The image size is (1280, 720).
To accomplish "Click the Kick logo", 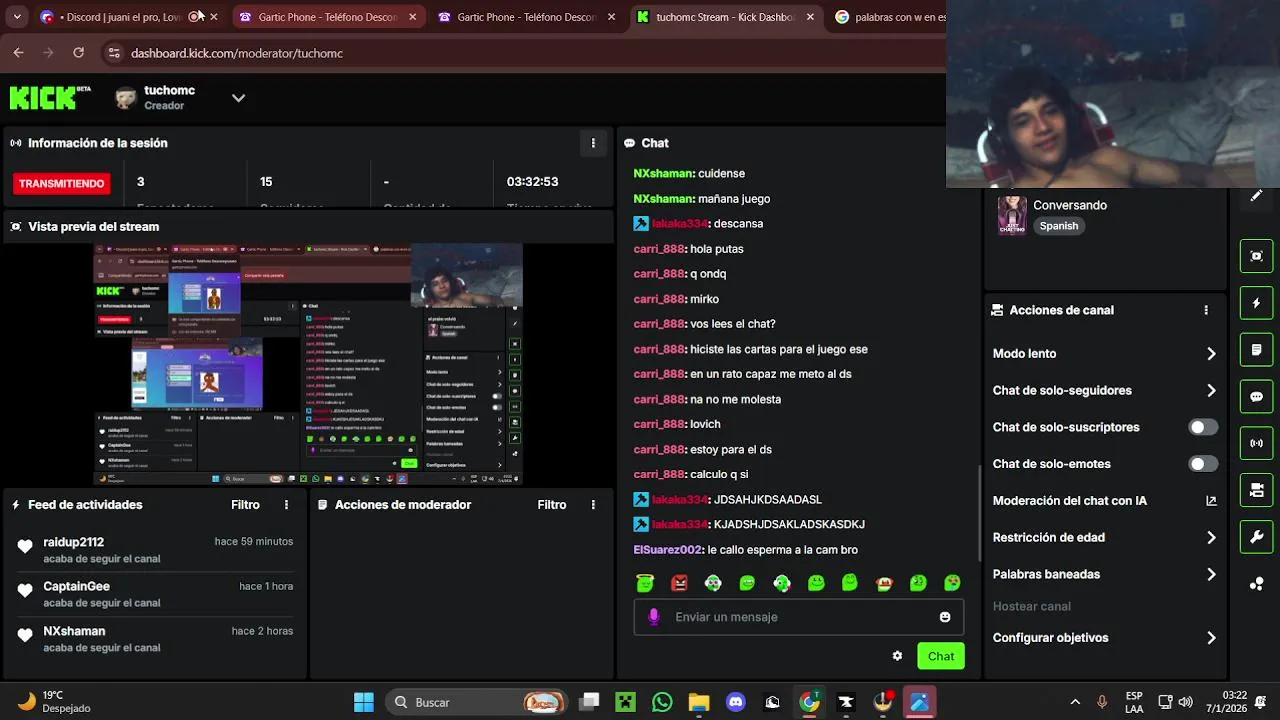I will (x=49, y=97).
